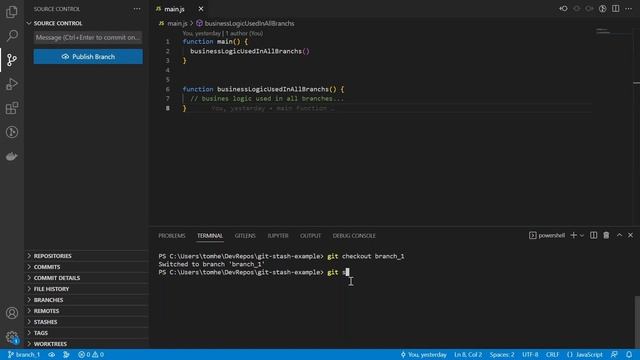Screen dimensions: 640x360
Task: Click the Ln 8, Col 2 status item
Action: pyautogui.click(x=468, y=355)
